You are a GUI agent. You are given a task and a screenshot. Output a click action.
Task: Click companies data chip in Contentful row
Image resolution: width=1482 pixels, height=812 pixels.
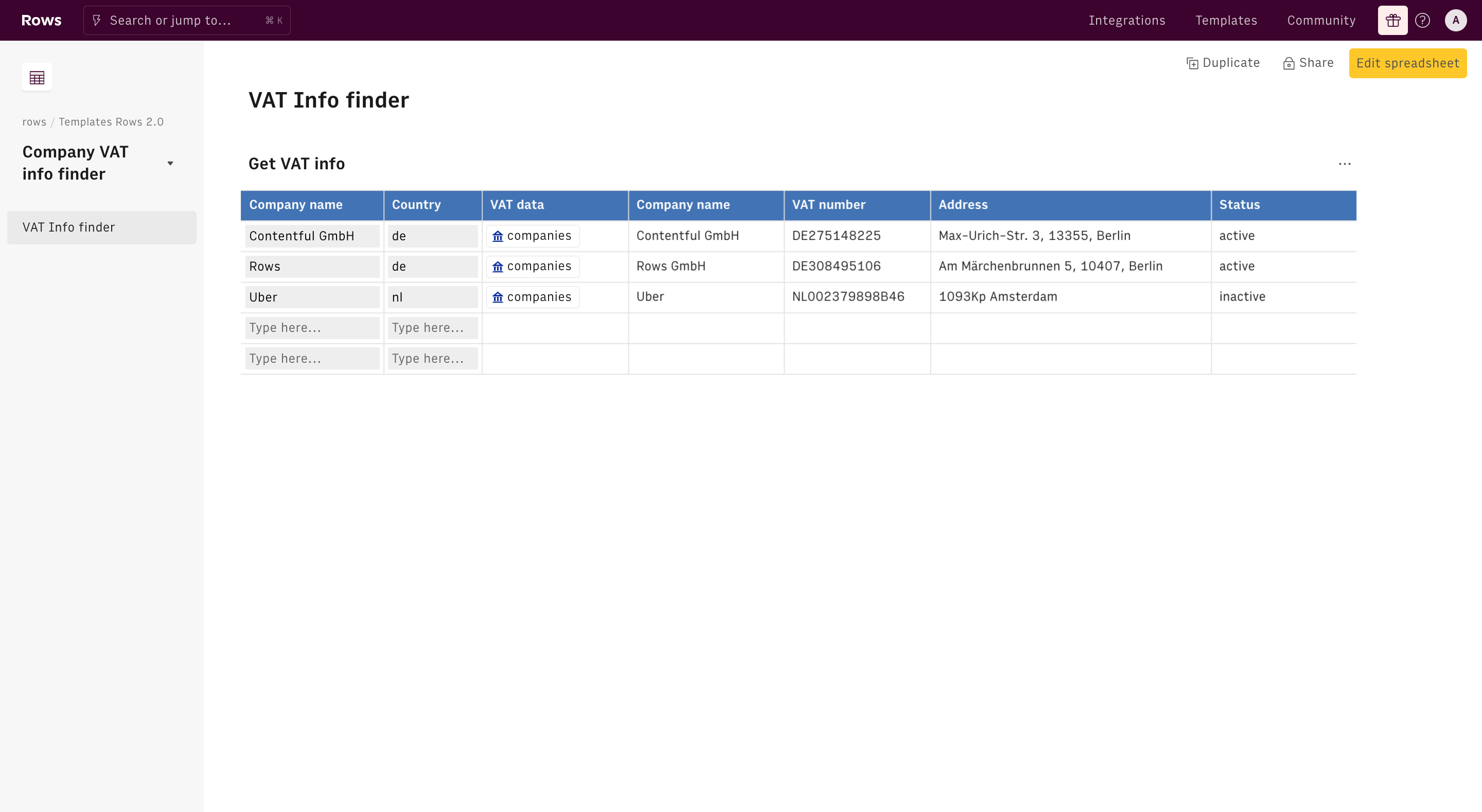pos(532,236)
